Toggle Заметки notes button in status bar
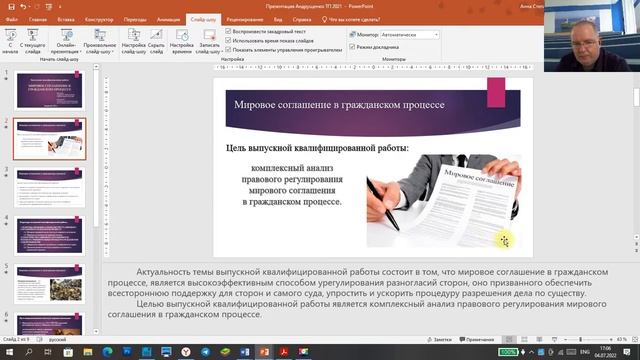 [x=439, y=339]
